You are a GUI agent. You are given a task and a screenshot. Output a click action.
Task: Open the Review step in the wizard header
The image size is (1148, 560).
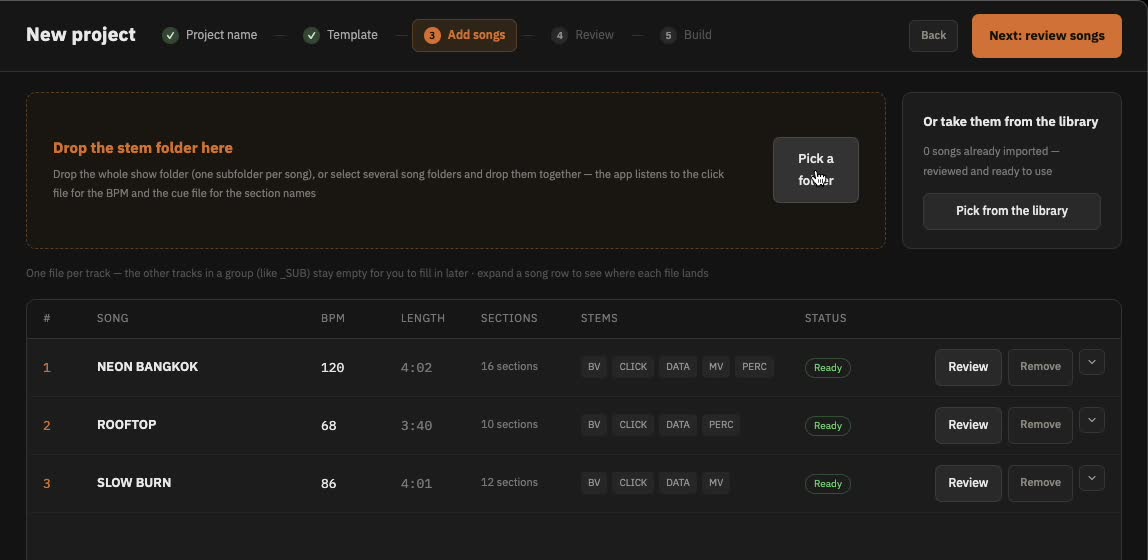pyautogui.click(x=583, y=35)
